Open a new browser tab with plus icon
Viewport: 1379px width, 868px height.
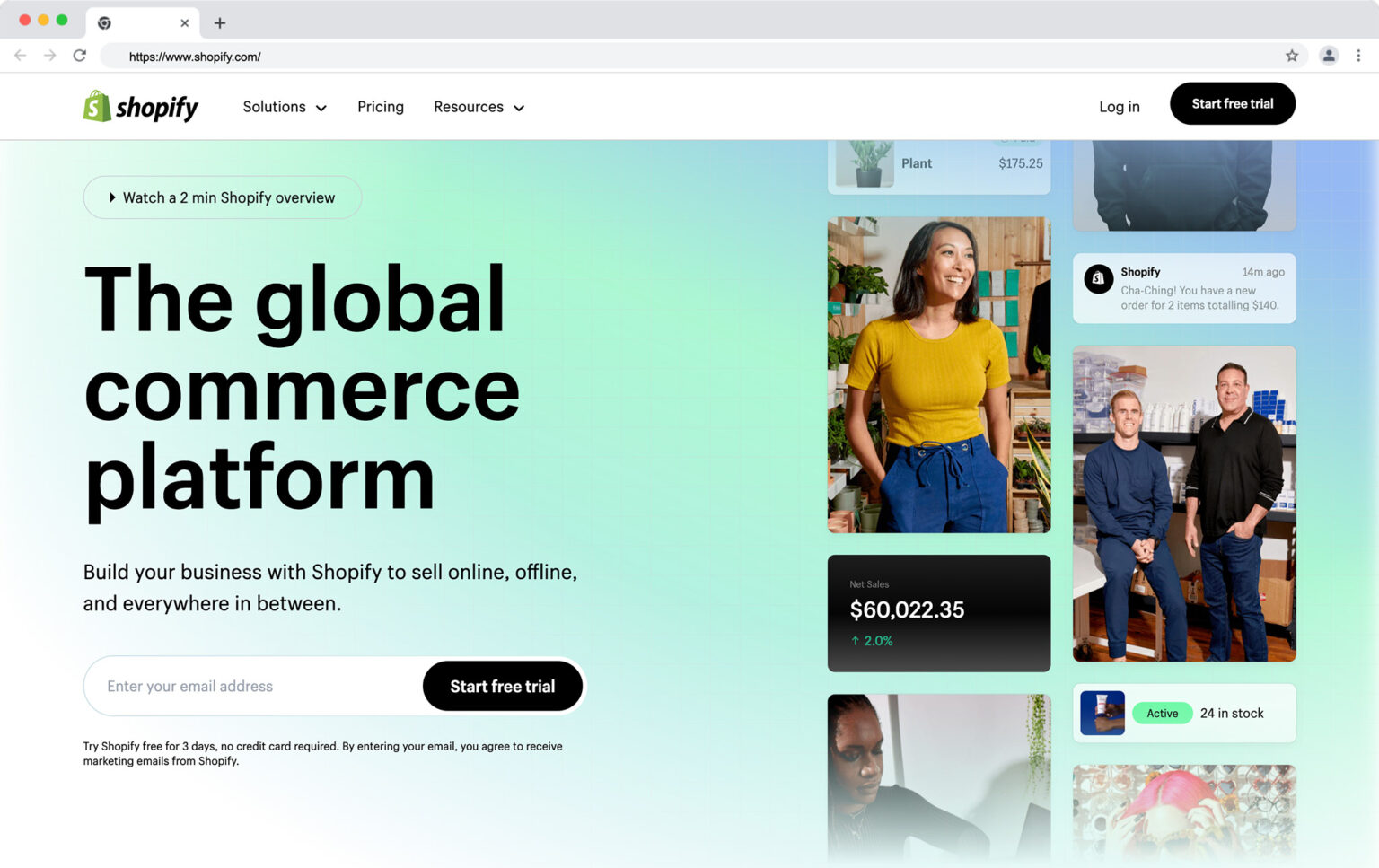tap(220, 22)
